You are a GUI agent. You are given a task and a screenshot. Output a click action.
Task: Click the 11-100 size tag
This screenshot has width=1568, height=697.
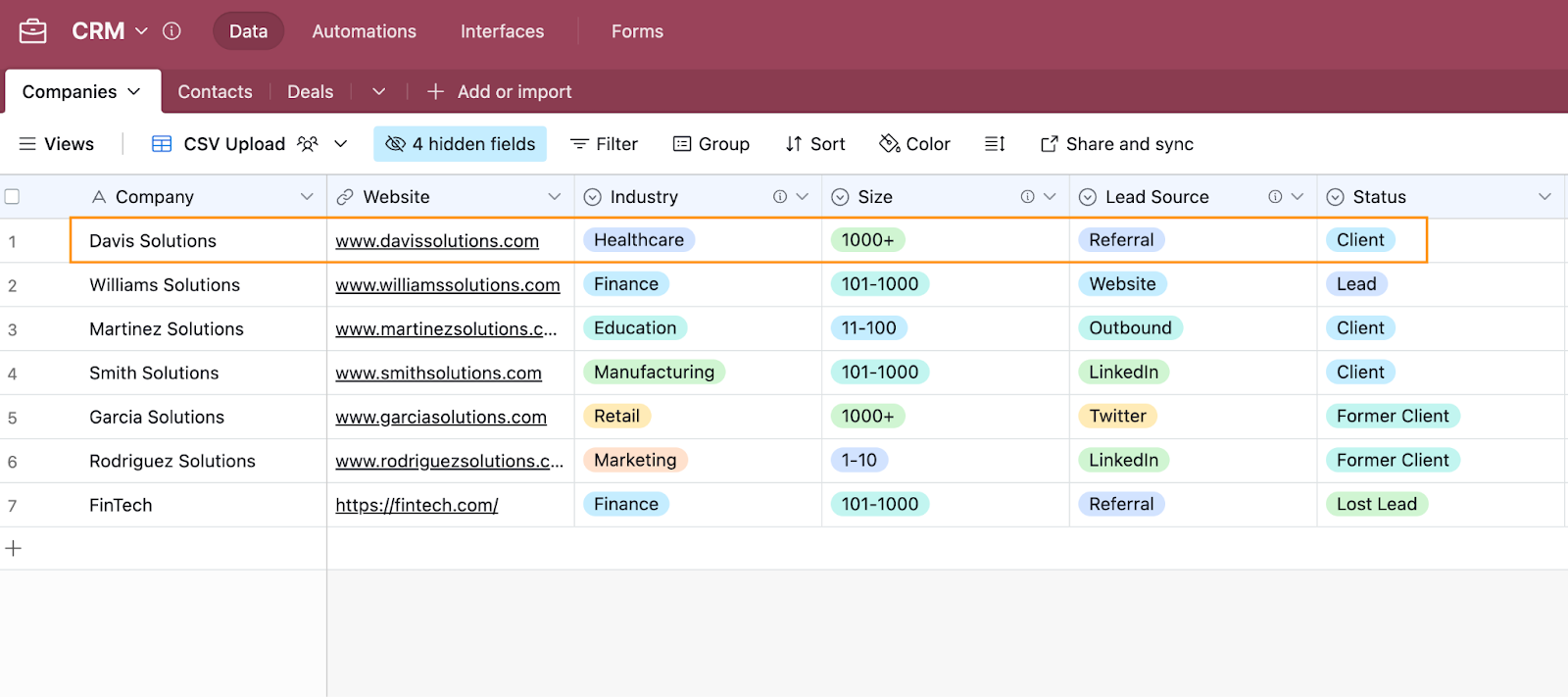click(869, 328)
